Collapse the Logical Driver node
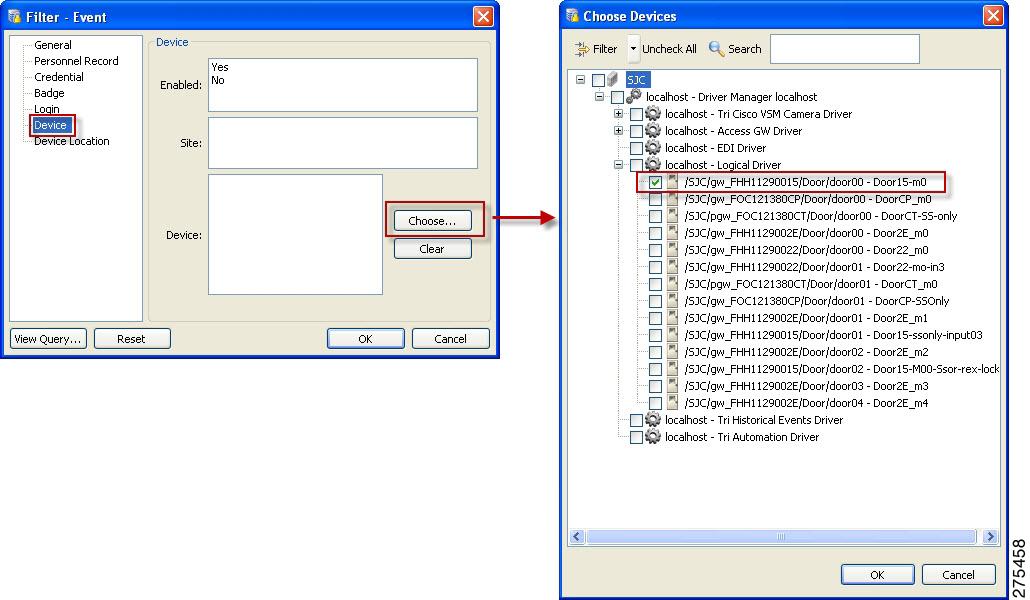The image size is (1030, 600). pyautogui.click(x=618, y=165)
